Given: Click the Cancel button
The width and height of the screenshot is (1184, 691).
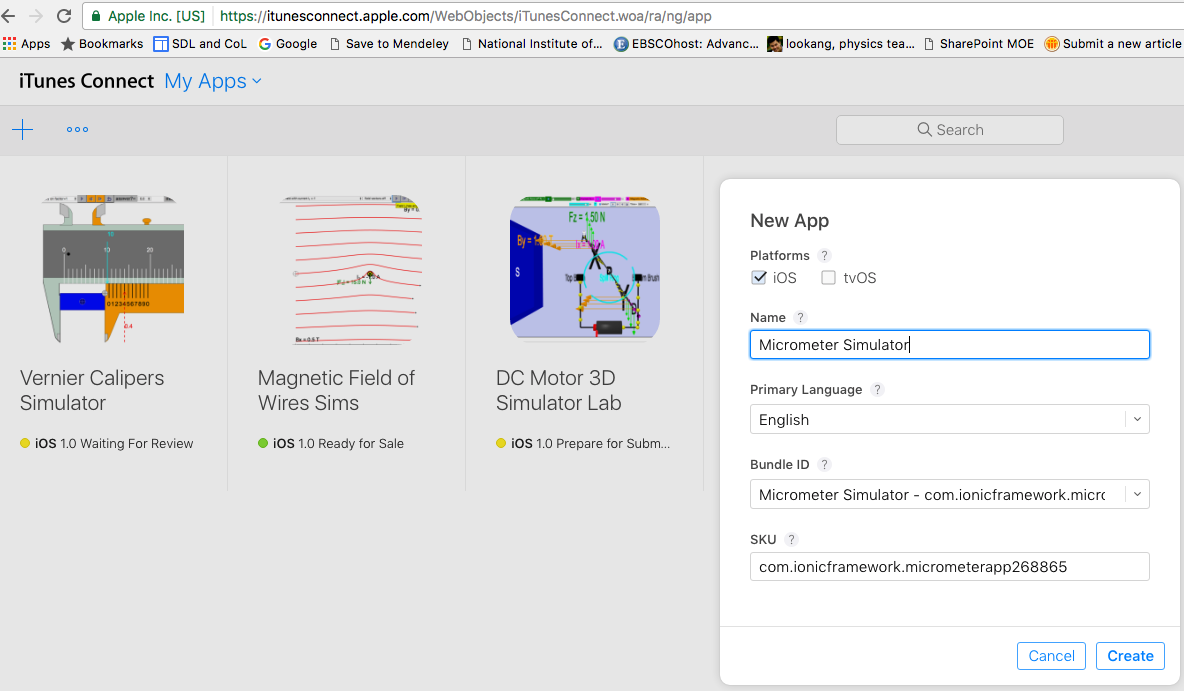Looking at the screenshot, I should [x=1051, y=656].
